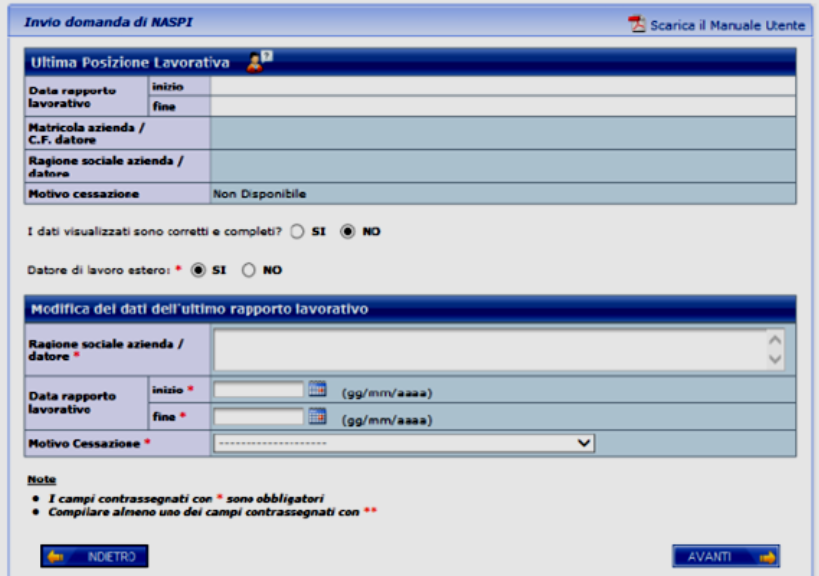Choose SI for 'Datore di lavoro estero'
This screenshot has width=819, height=576.
pyautogui.click(x=198, y=270)
